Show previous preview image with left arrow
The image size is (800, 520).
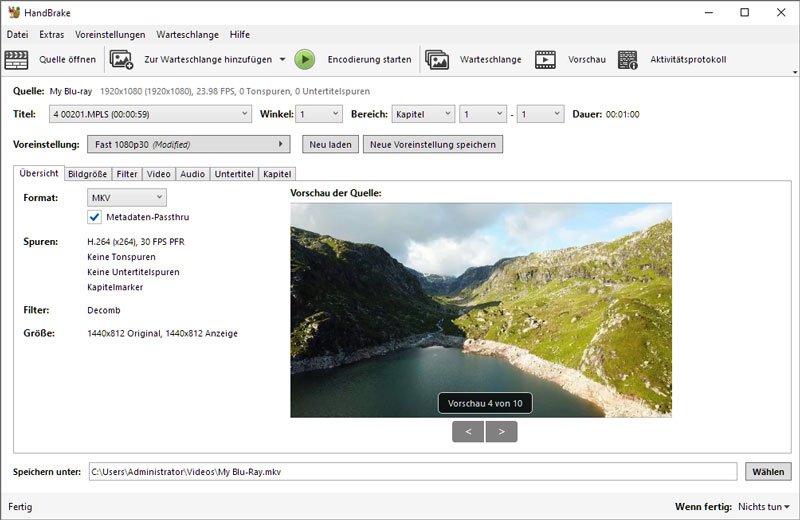[x=468, y=431]
